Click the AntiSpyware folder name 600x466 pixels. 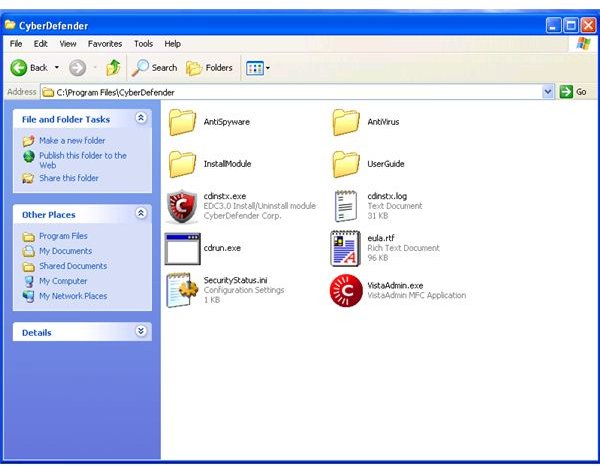(227, 122)
